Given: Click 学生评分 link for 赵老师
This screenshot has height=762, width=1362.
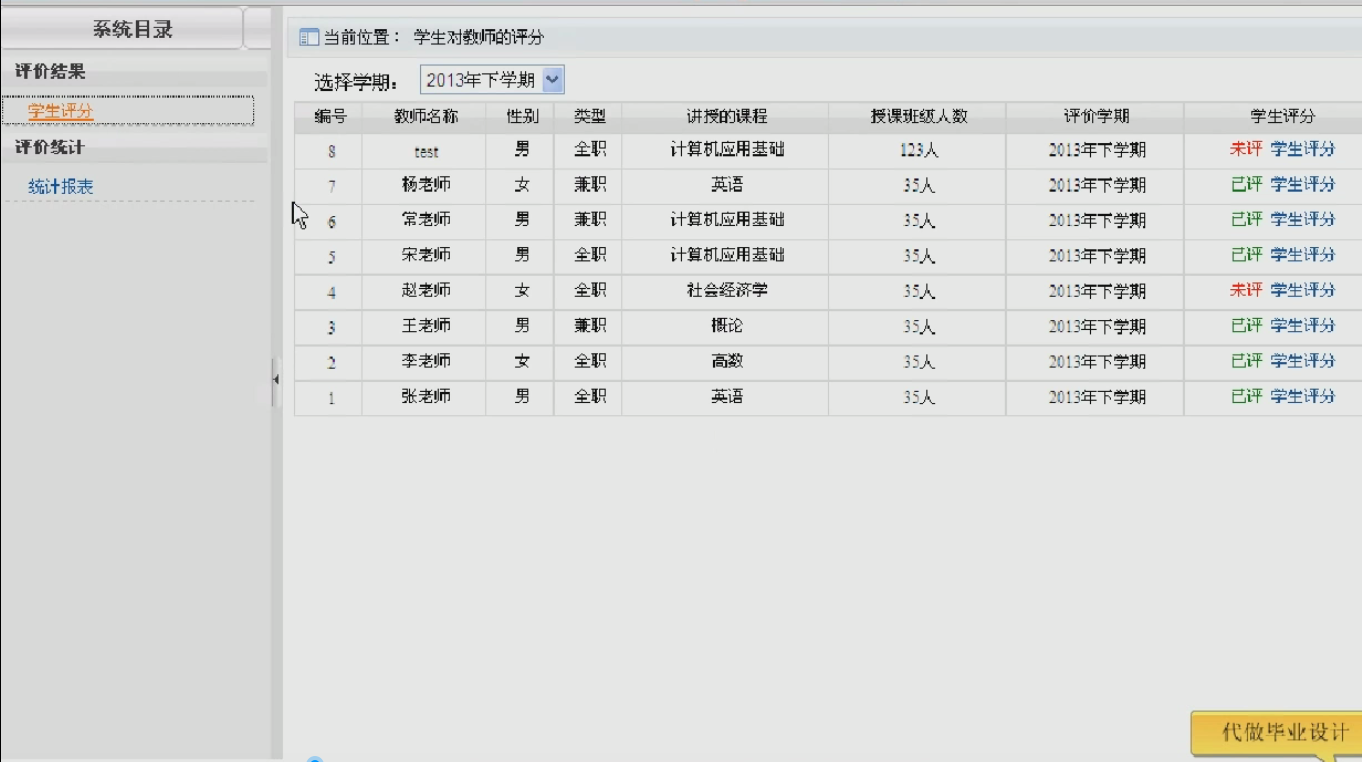Looking at the screenshot, I should [x=1302, y=290].
